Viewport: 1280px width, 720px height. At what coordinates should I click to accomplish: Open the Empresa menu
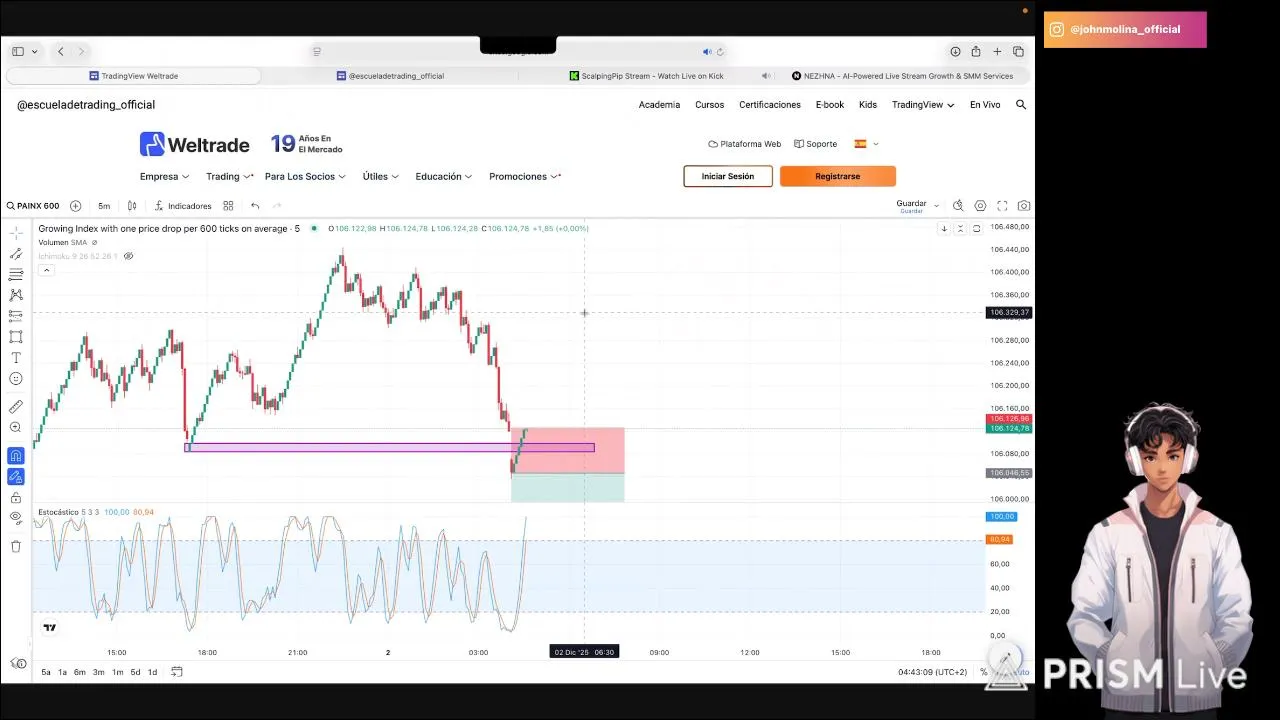(164, 177)
